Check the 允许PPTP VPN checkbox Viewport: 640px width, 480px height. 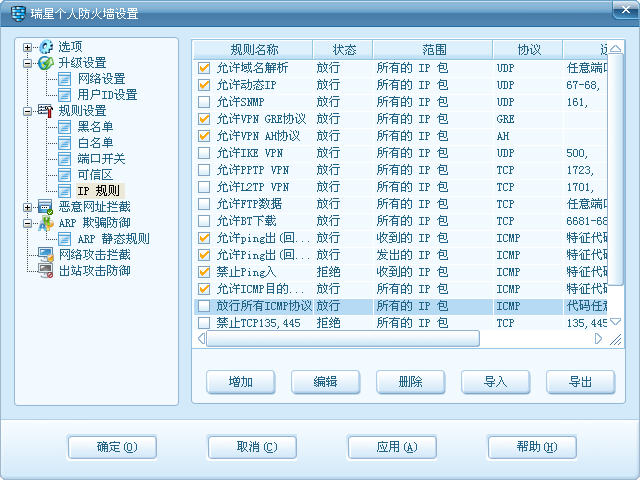[204, 170]
